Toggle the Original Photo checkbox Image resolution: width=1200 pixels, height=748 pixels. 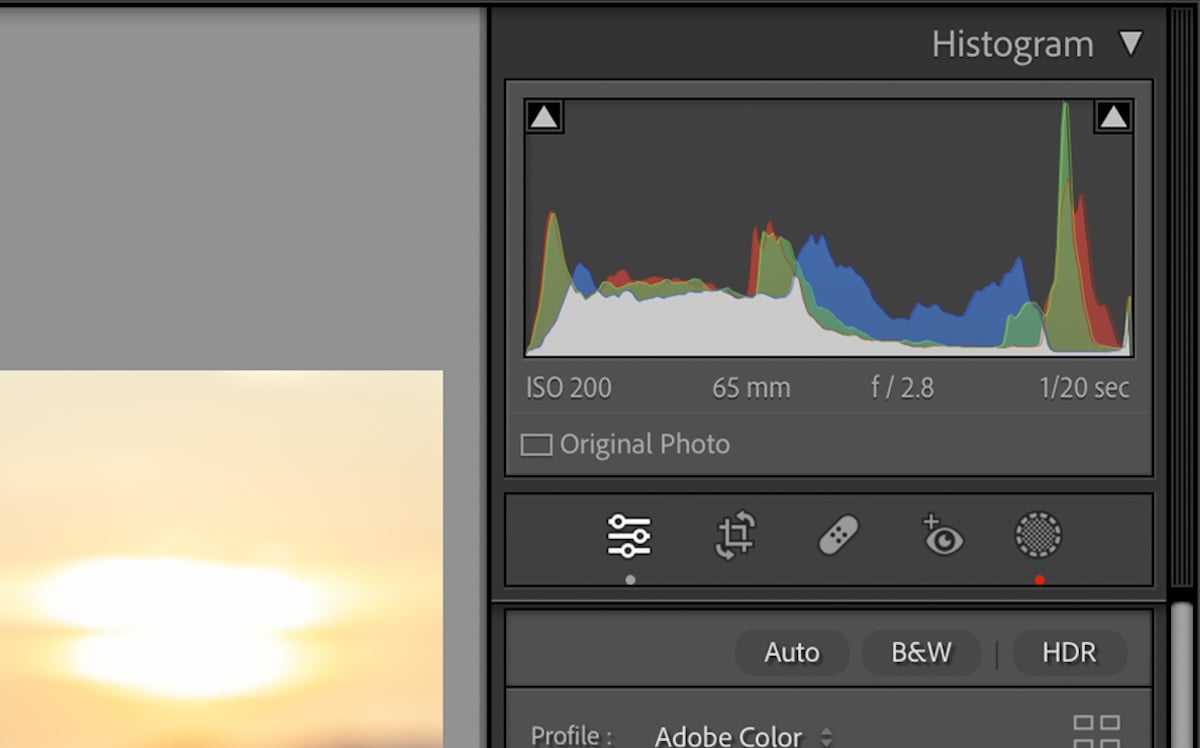coord(537,444)
